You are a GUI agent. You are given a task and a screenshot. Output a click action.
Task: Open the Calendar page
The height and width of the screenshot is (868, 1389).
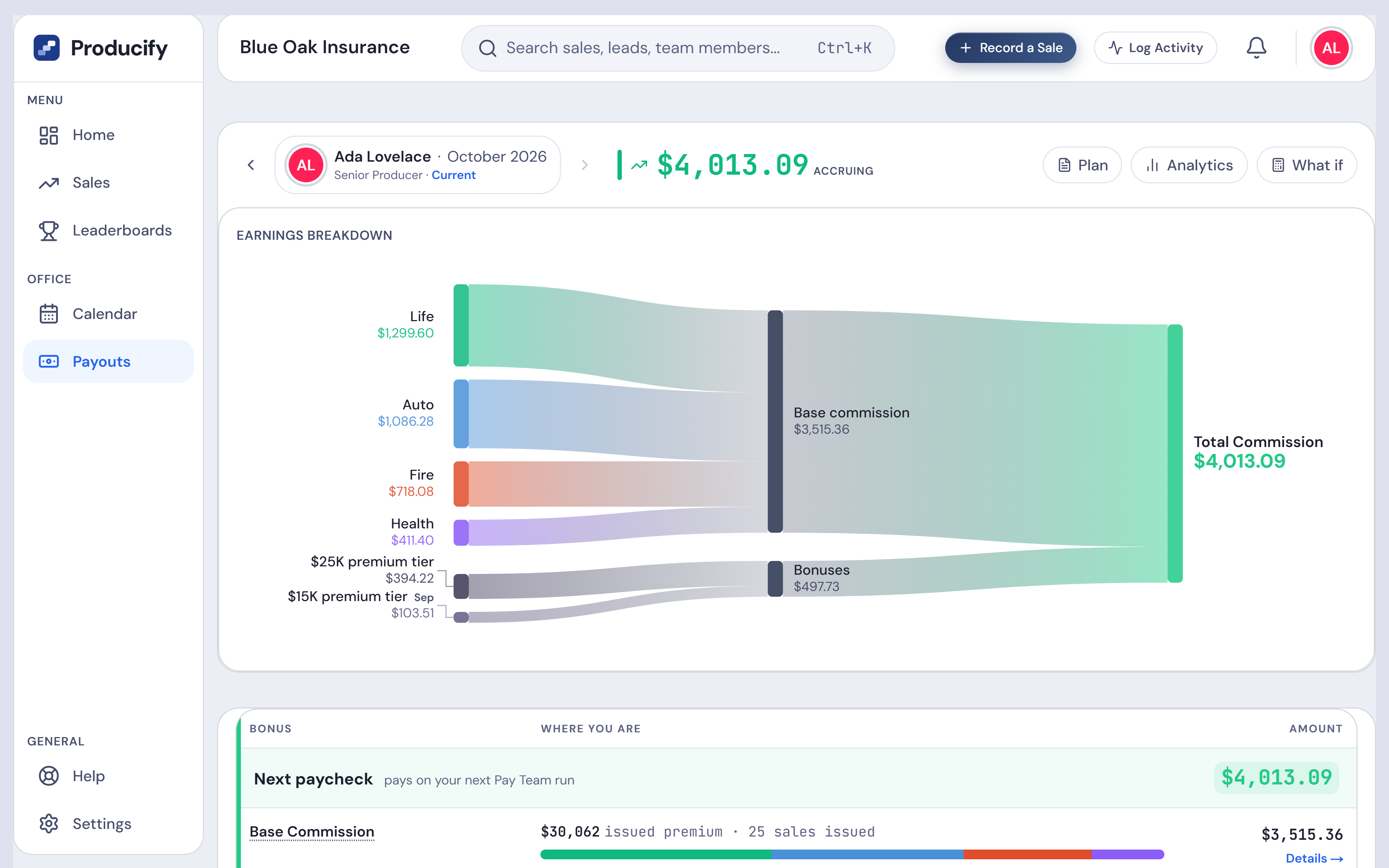[108, 314]
